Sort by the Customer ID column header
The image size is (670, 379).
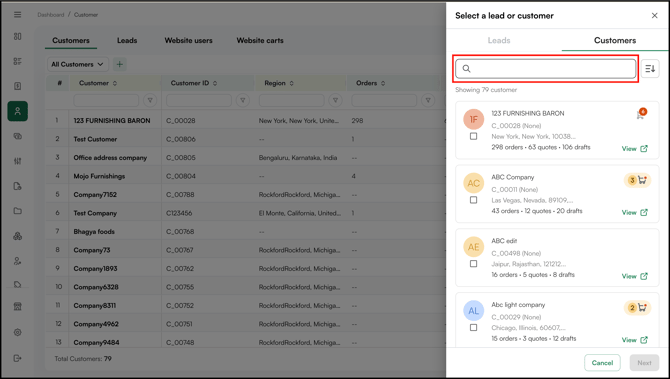pyautogui.click(x=194, y=83)
